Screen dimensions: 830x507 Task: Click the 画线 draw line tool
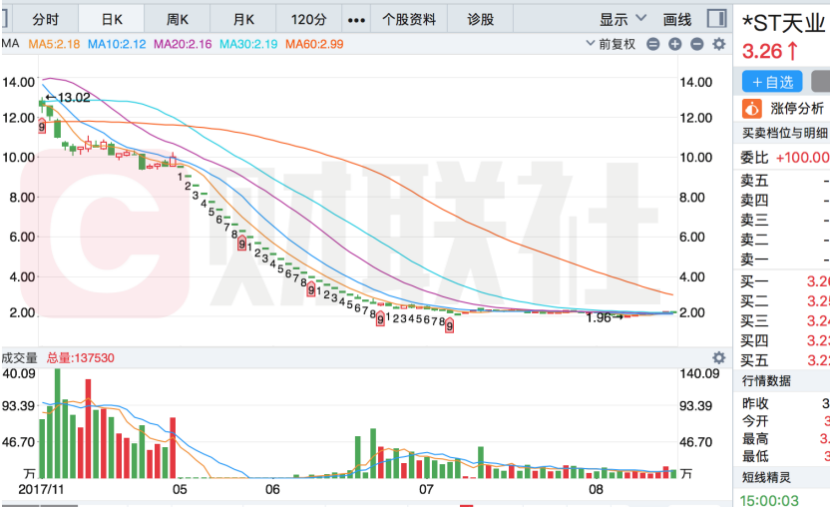(x=677, y=19)
